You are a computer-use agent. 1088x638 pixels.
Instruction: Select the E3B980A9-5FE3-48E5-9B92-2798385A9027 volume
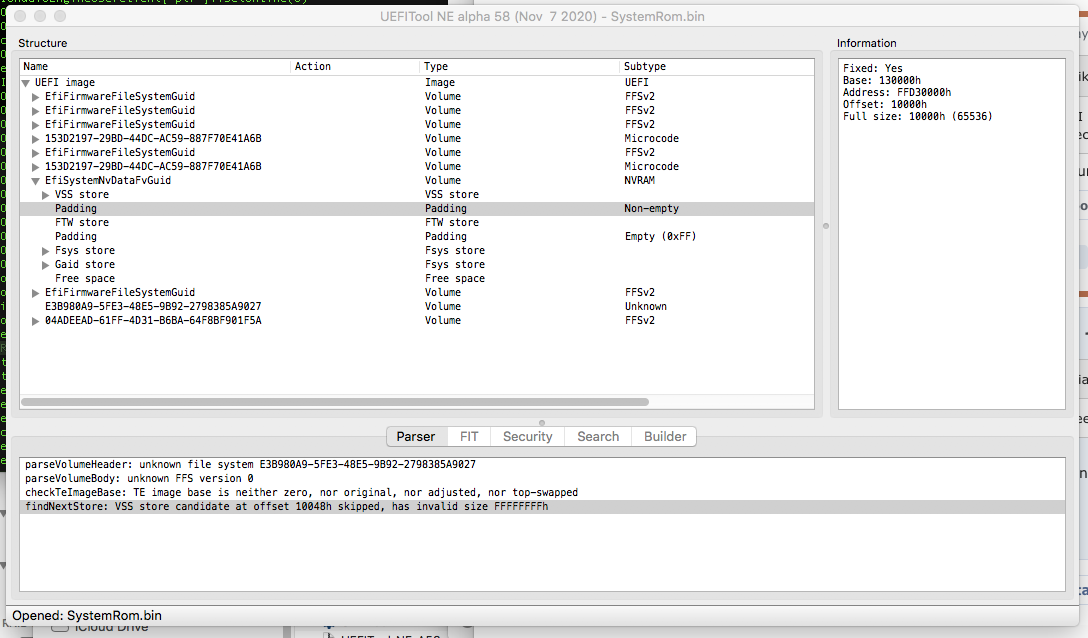tap(417, 306)
